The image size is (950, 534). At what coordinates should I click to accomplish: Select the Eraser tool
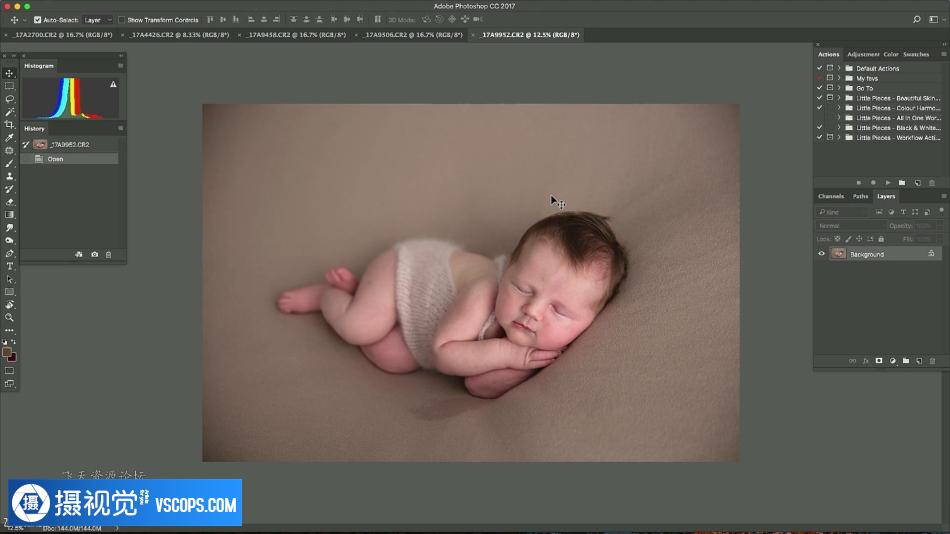pyautogui.click(x=9, y=202)
